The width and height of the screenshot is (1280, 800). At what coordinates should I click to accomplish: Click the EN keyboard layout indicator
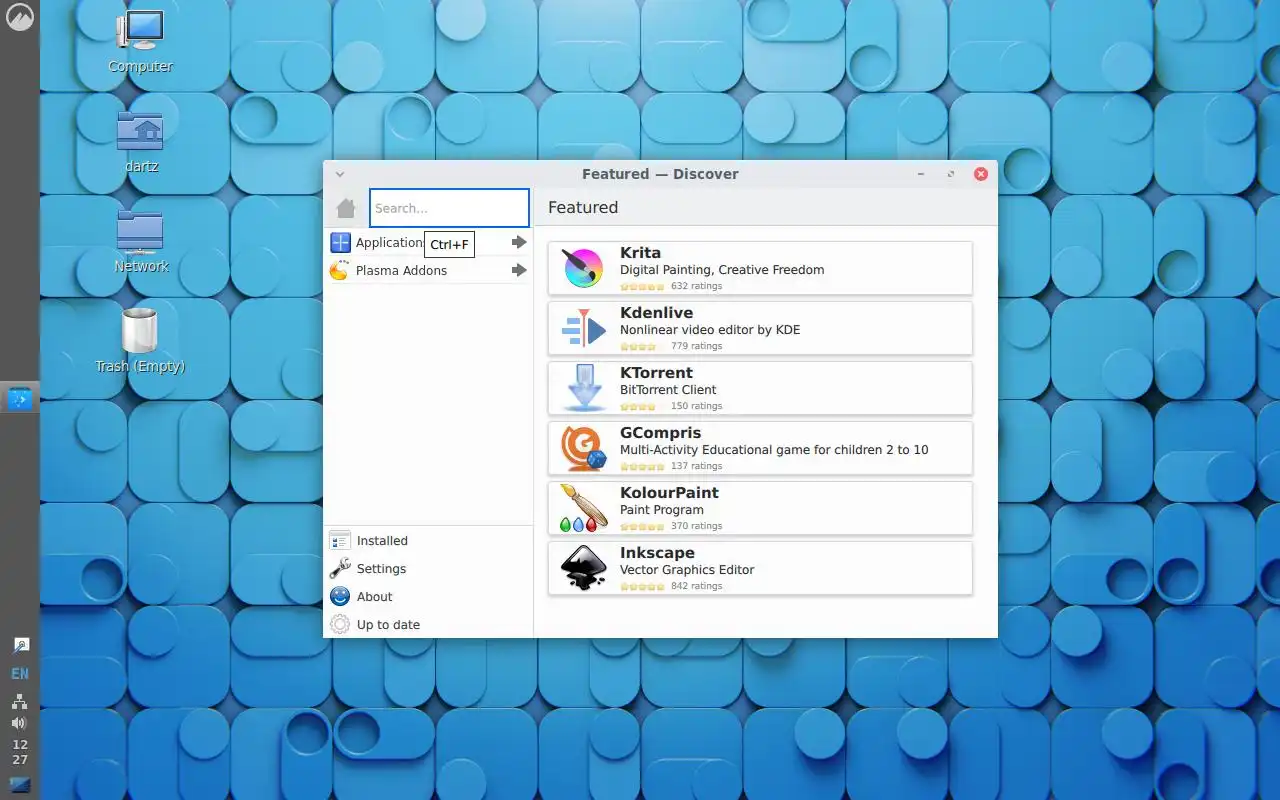(x=20, y=674)
